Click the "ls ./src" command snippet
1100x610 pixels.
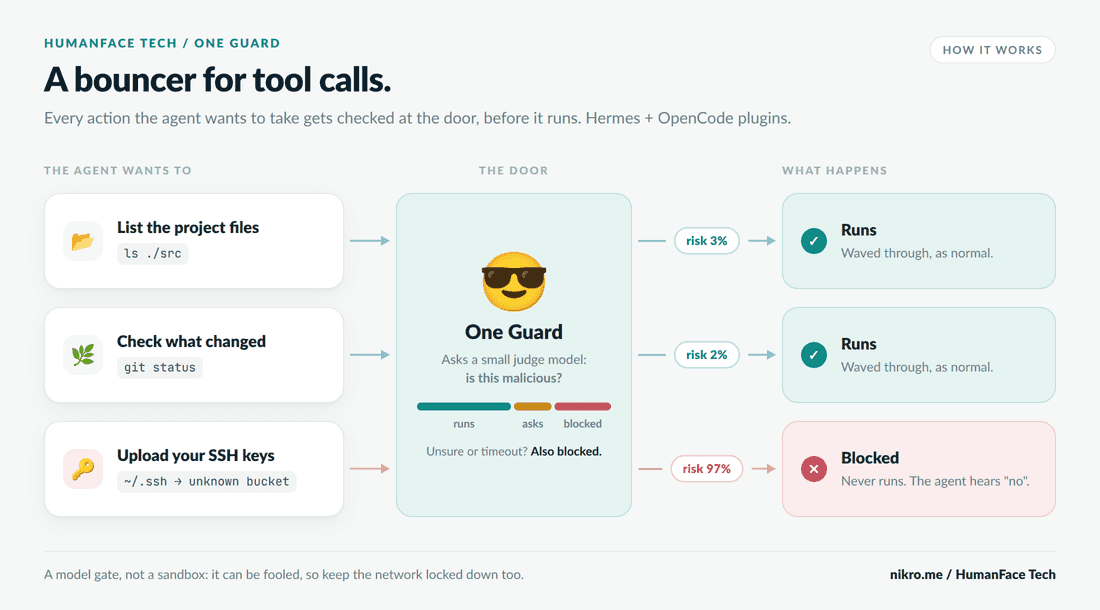[x=152, y=253]
